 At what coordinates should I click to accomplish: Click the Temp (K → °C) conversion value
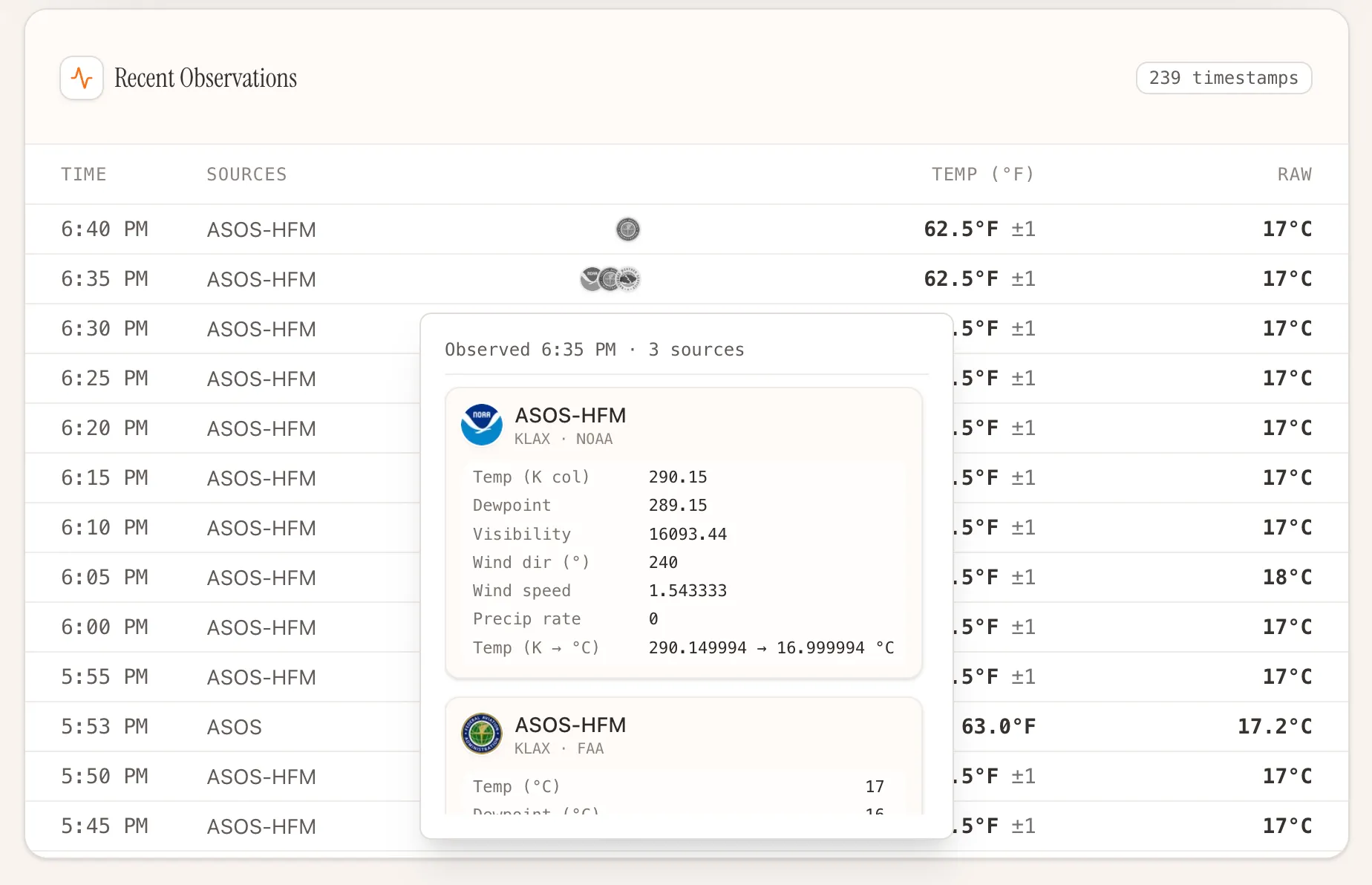(x=771, y=647)
